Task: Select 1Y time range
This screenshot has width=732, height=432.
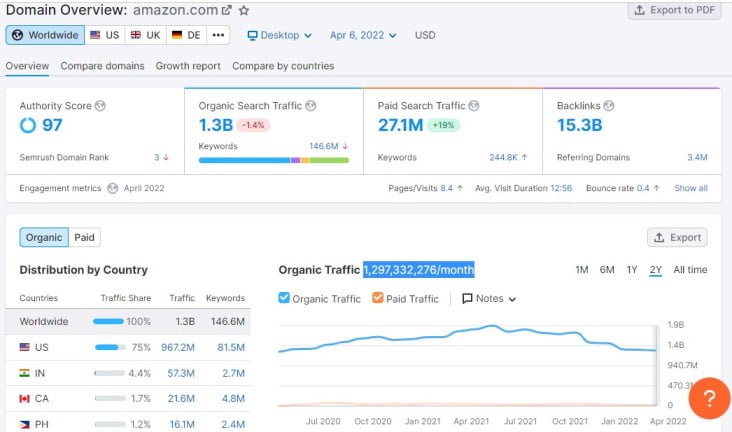Action: click(x=632, y=270)
